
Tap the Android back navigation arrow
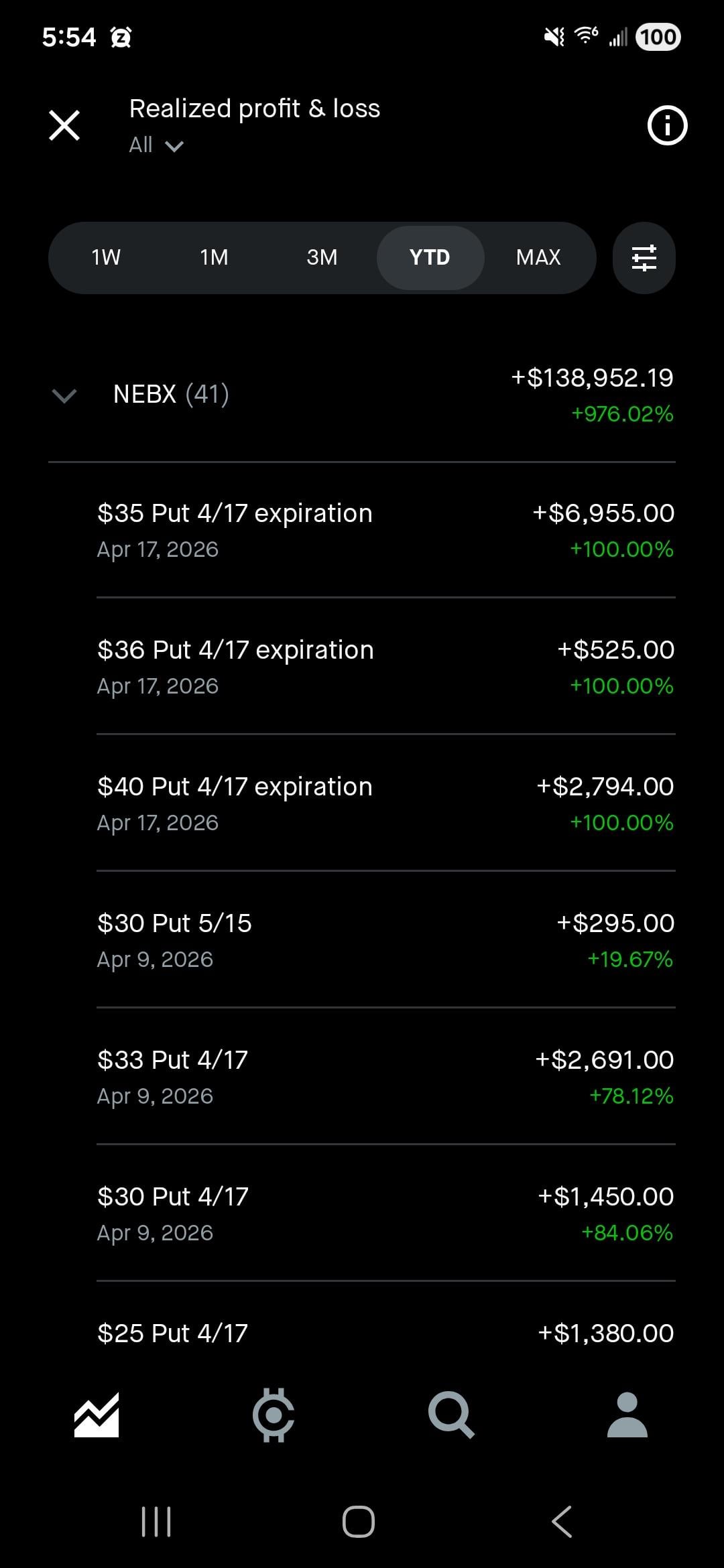(562, 1521)
